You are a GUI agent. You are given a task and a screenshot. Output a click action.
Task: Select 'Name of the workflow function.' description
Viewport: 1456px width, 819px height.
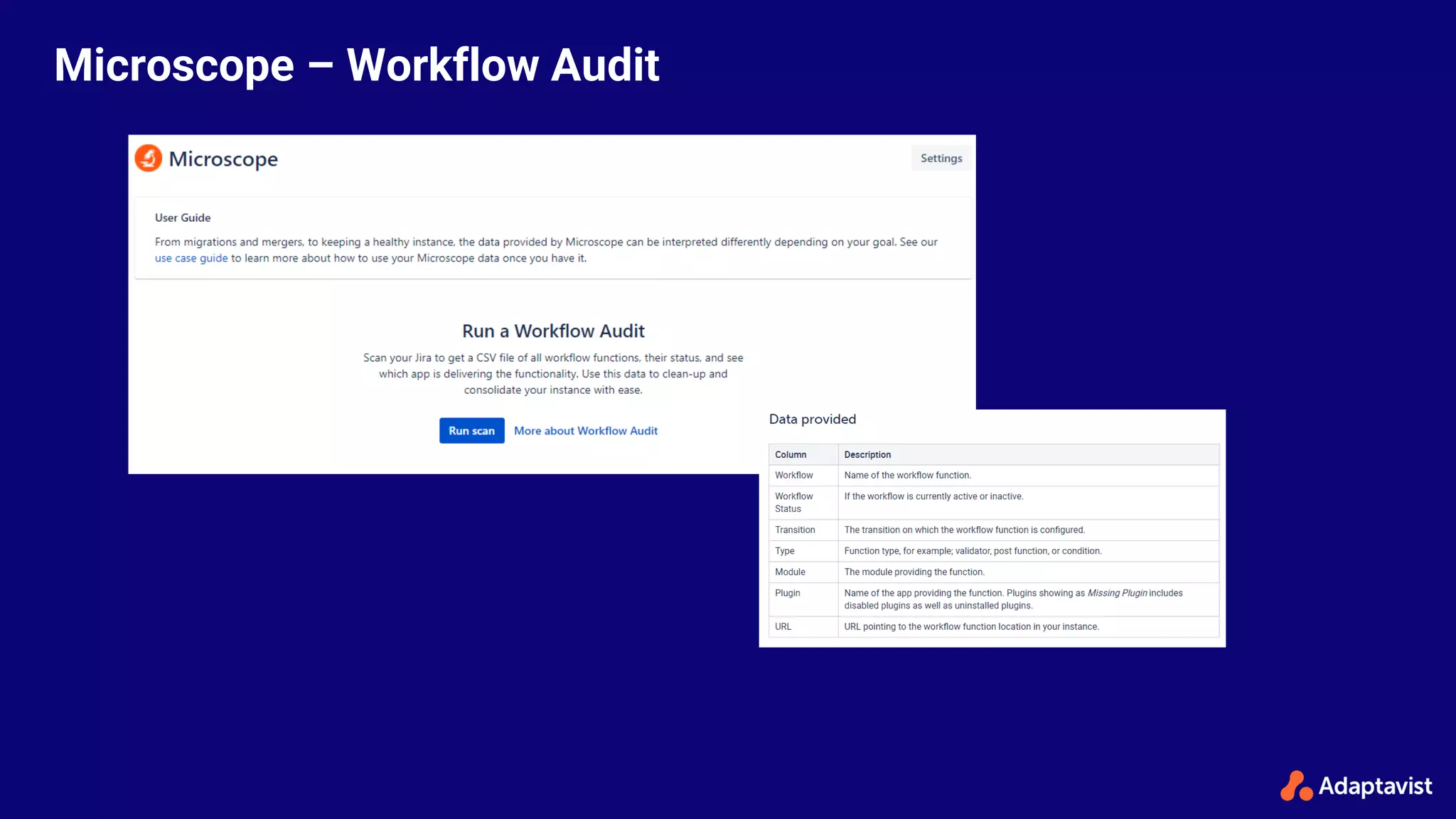point(908,476)
